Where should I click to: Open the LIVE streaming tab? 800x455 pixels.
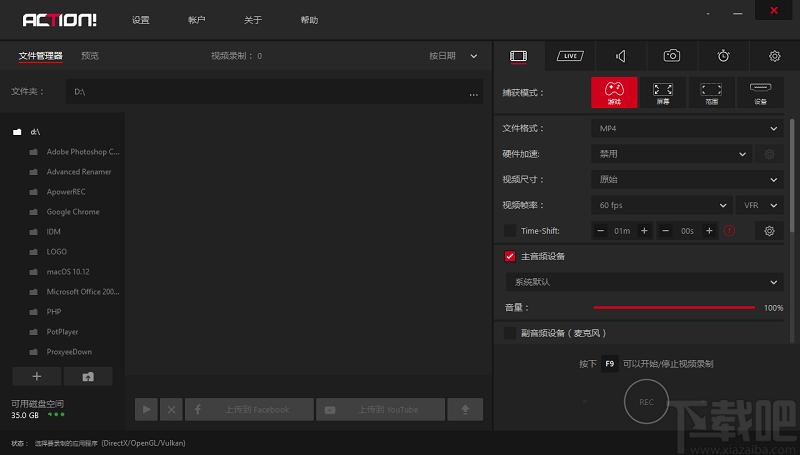coord(570,56)
